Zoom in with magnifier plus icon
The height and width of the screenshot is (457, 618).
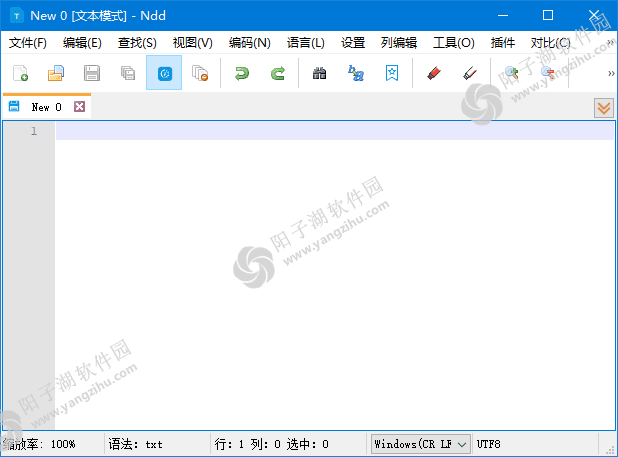[x=512, y=73]
